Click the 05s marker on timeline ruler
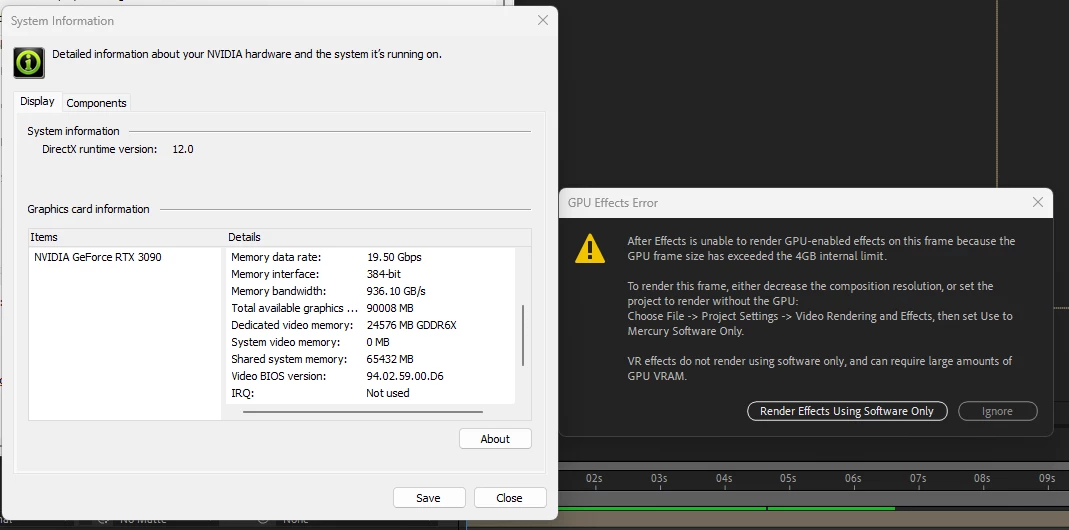1069x530 pixels. (788, 479)
